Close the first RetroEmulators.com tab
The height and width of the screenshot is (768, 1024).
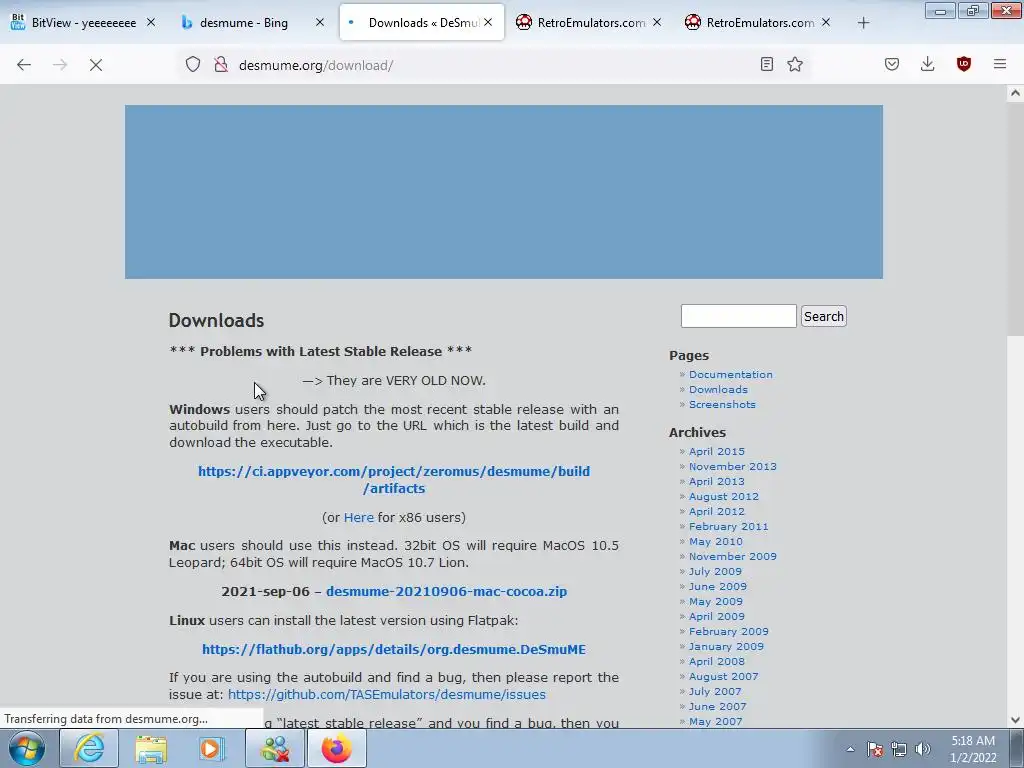[x=657, y=22]
